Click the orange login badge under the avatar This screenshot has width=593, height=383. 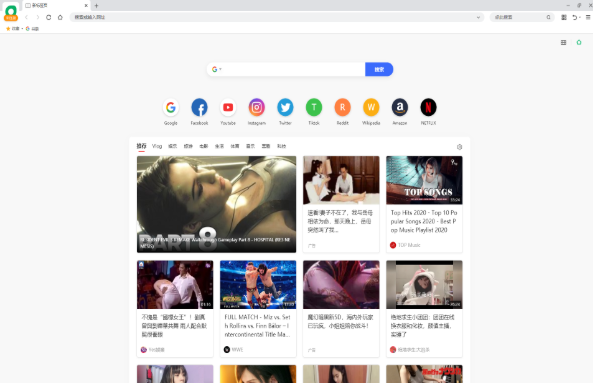pyautogui.click(x=11, y=18)
